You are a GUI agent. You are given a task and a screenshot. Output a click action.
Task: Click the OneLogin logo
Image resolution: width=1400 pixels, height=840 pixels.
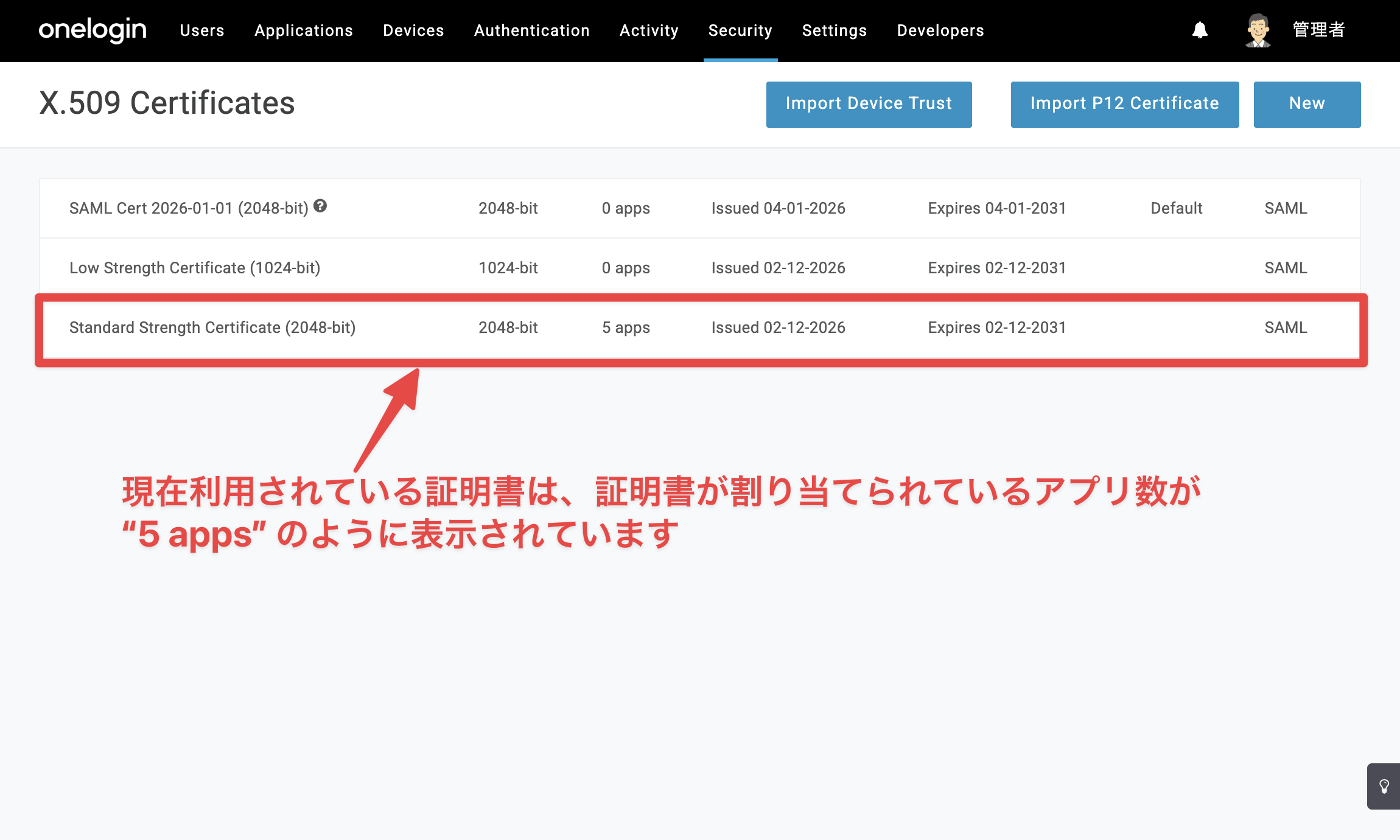click(x=93, y=30)
